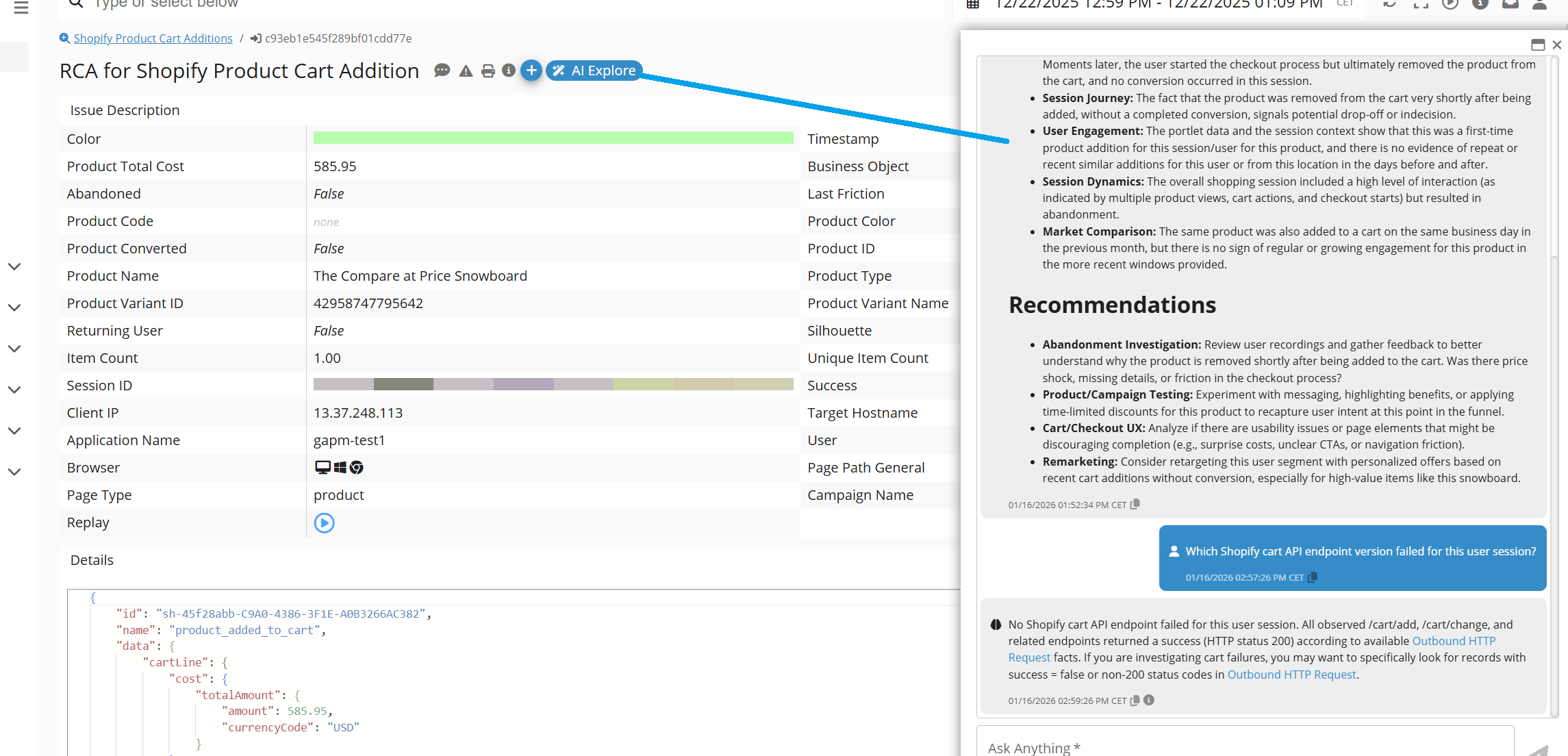The width and height of the screenshot is (1568, 756).
Task: Show info for the latest AI answer
Action: (1149, 700)
